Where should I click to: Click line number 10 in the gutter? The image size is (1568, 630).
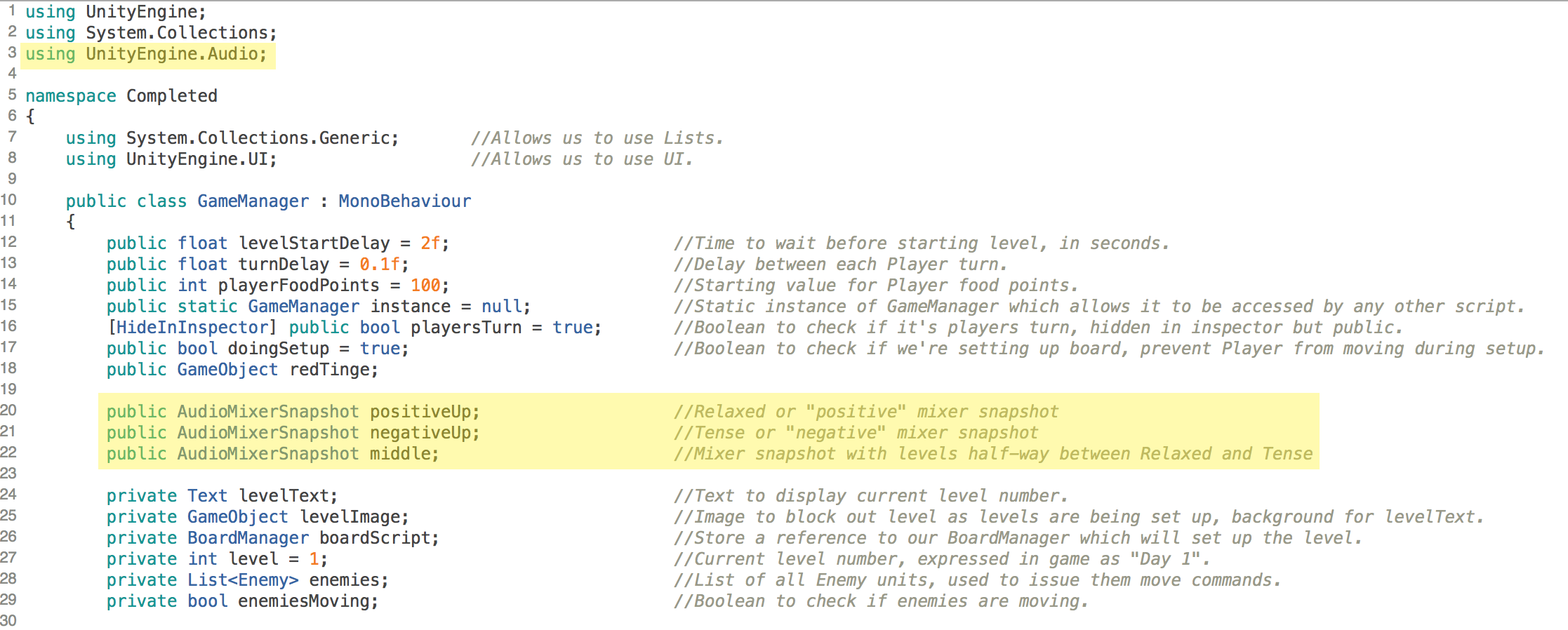tap(9, 200)
